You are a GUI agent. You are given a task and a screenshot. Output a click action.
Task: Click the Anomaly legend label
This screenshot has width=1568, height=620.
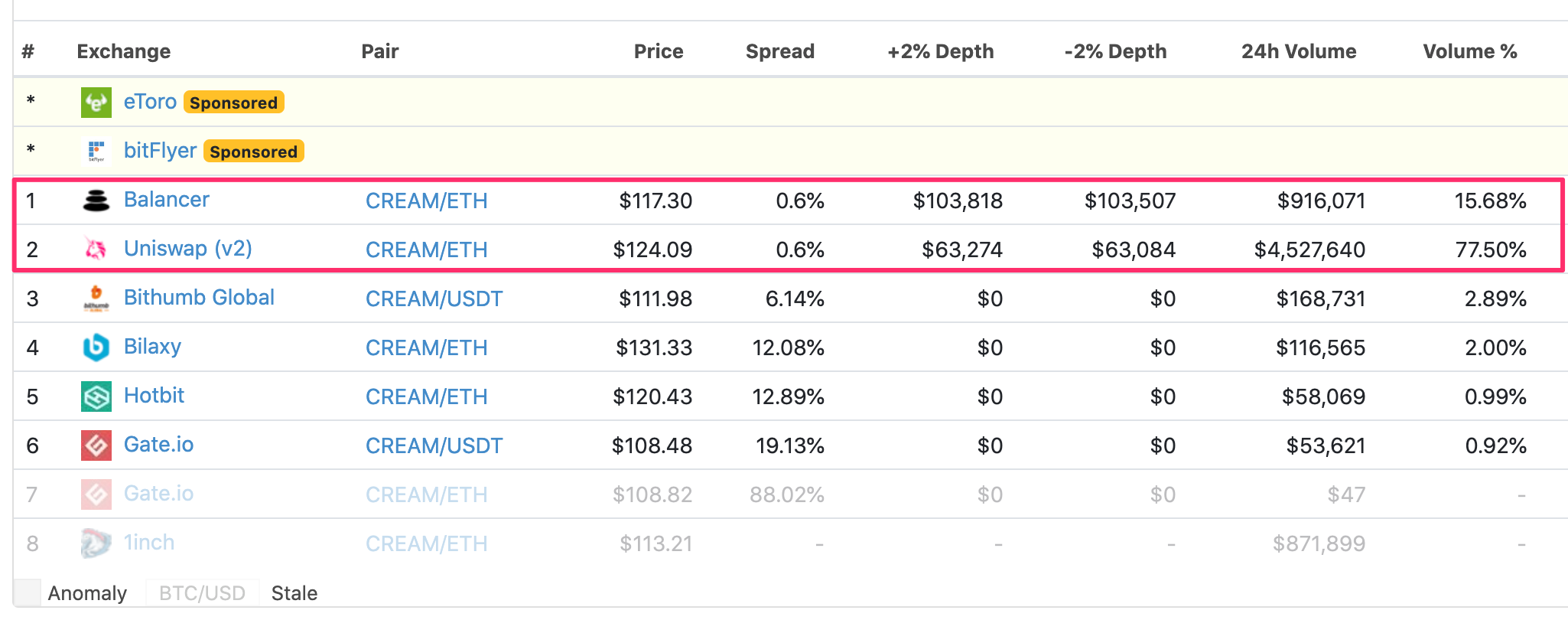point(87,593)
